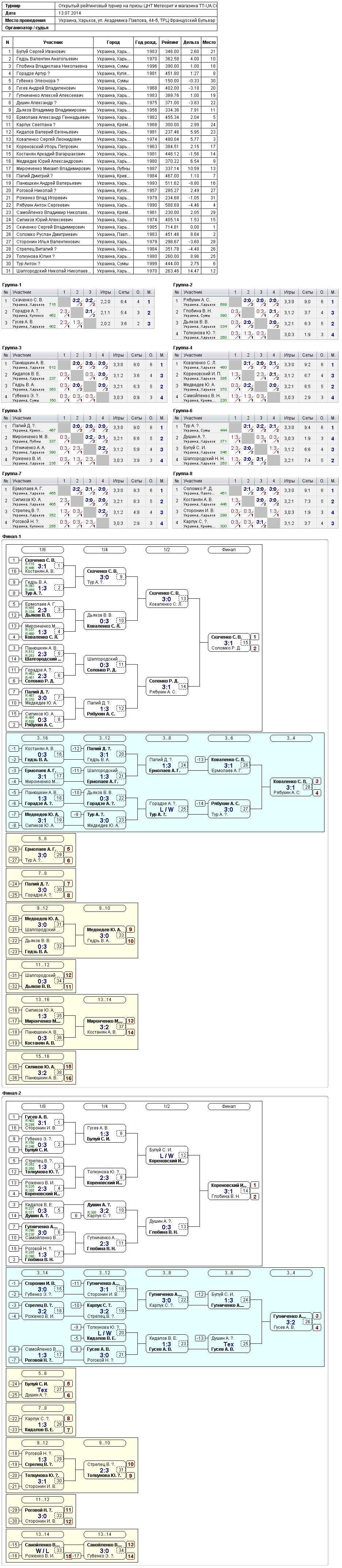Click the tournament title text field
The height and width of the screenshot is (1568, 342).
pyautogui.click(x=137, y=5)
